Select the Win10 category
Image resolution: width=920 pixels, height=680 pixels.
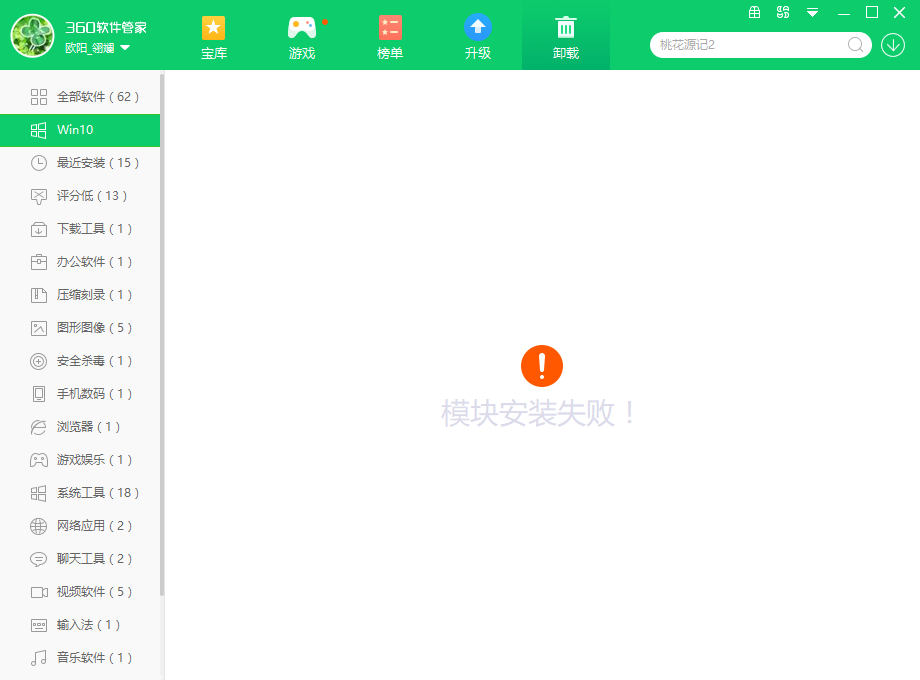click(80, 130)
